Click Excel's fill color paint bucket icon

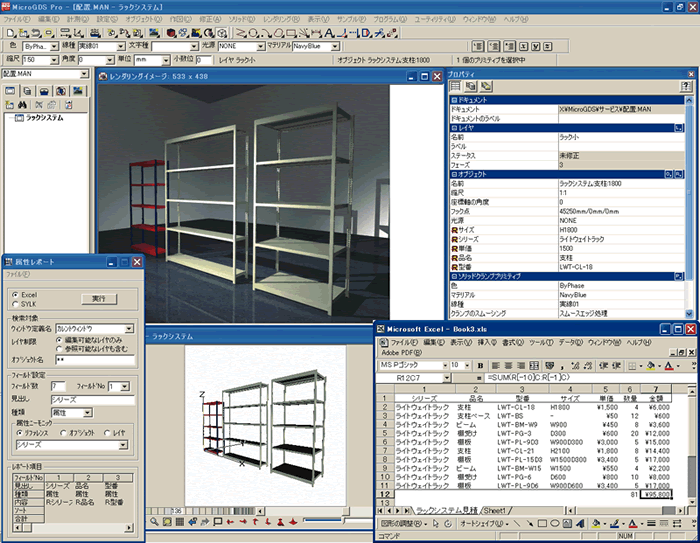pyautogui.click(x=651, y=366)
